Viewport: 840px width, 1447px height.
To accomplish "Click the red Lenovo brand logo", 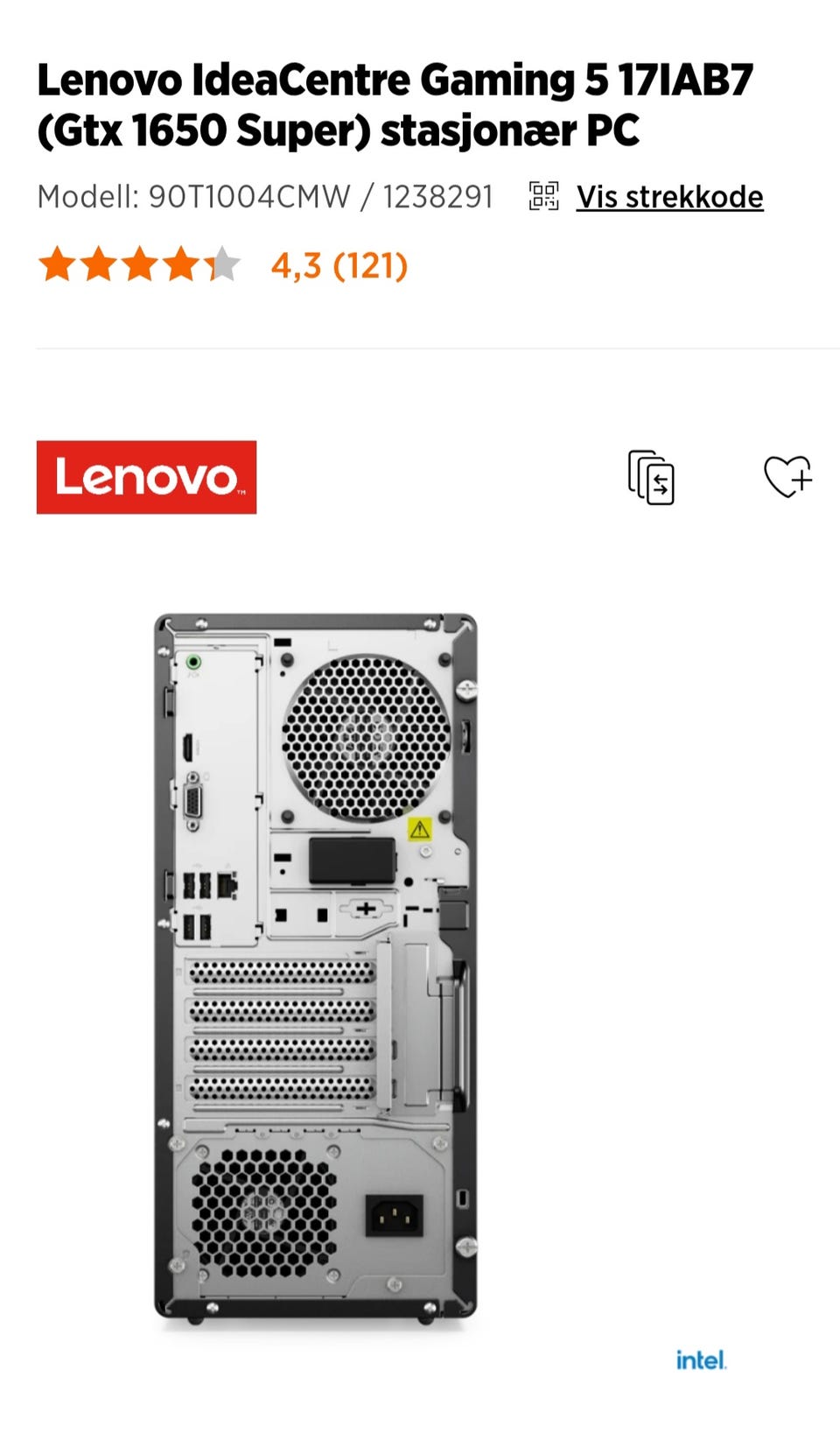I will (x=146, y=477).
